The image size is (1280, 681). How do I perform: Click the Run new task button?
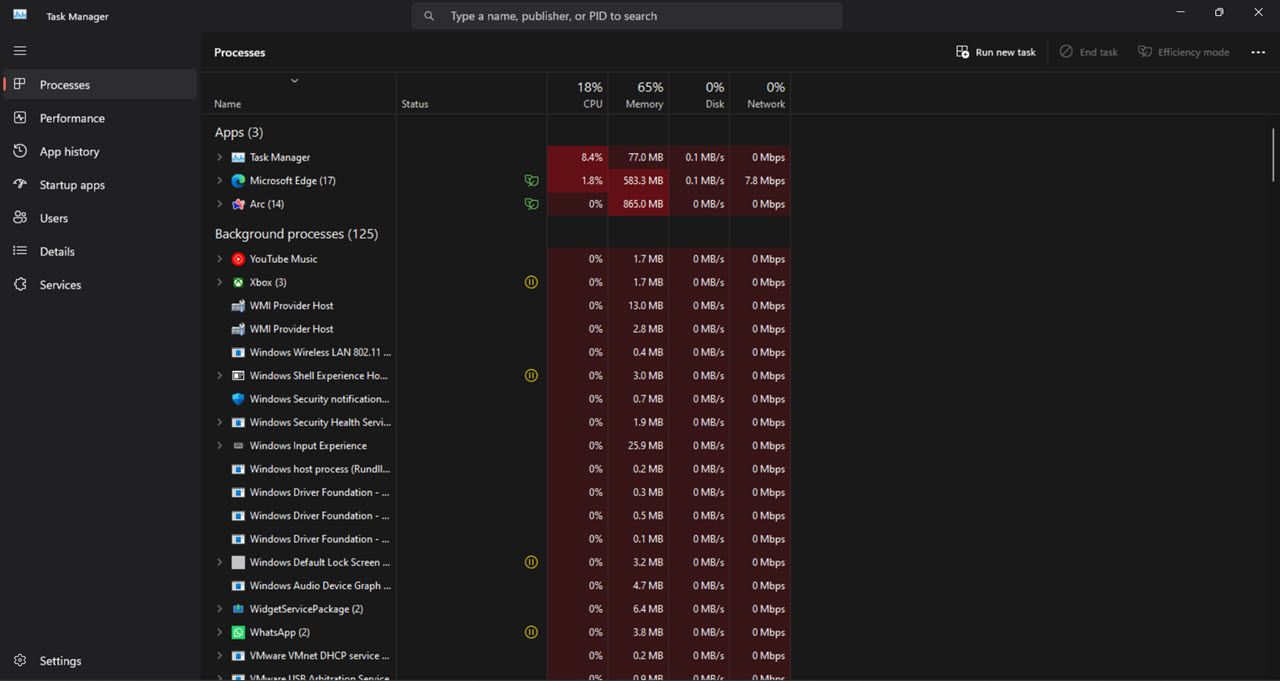[996, 52]
